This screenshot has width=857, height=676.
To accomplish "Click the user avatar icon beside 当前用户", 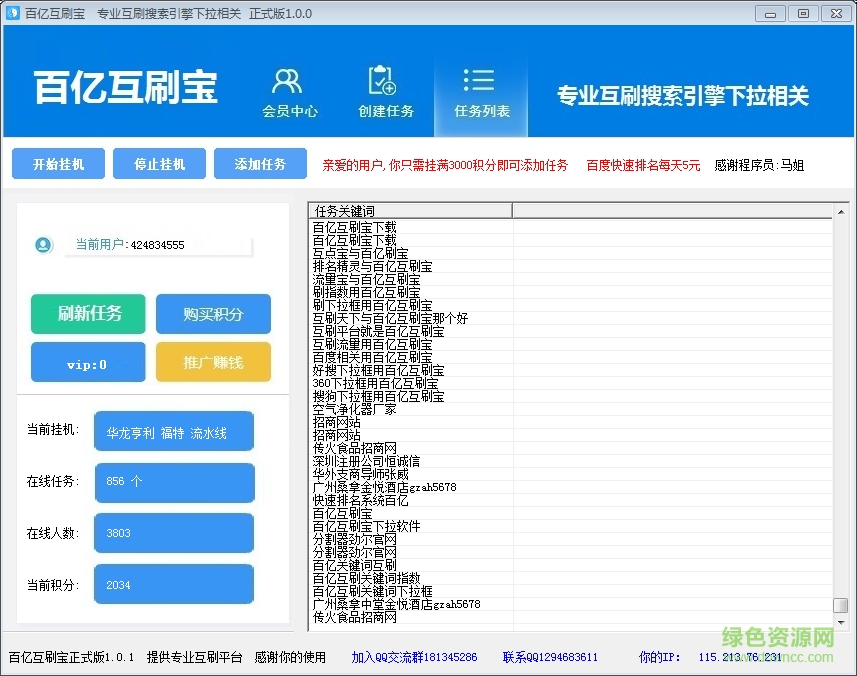I will tap(41, 243).
